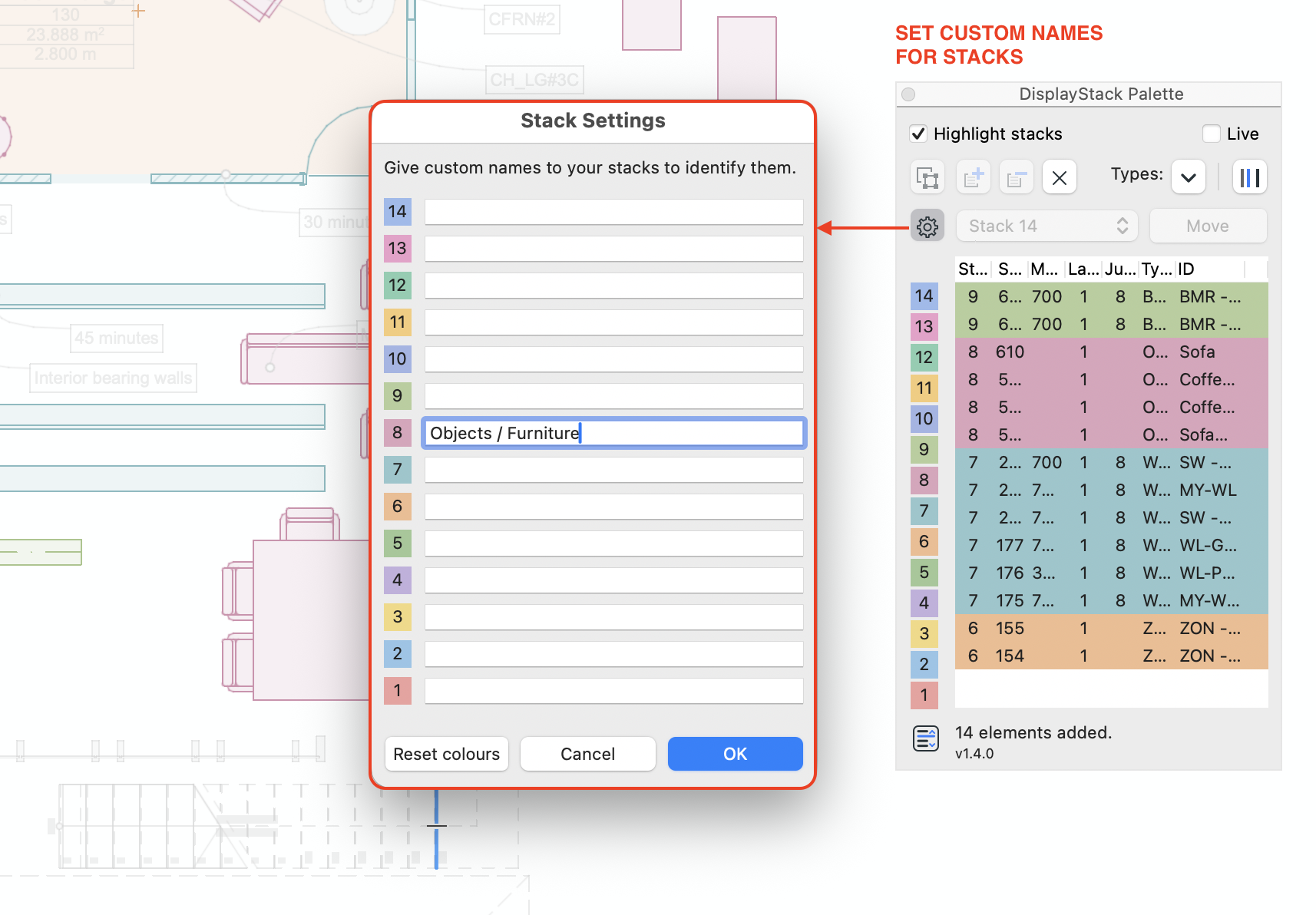Click the Ju... column header
The height and width of the screenshot is (915, 1316).
pos(1120,269)
